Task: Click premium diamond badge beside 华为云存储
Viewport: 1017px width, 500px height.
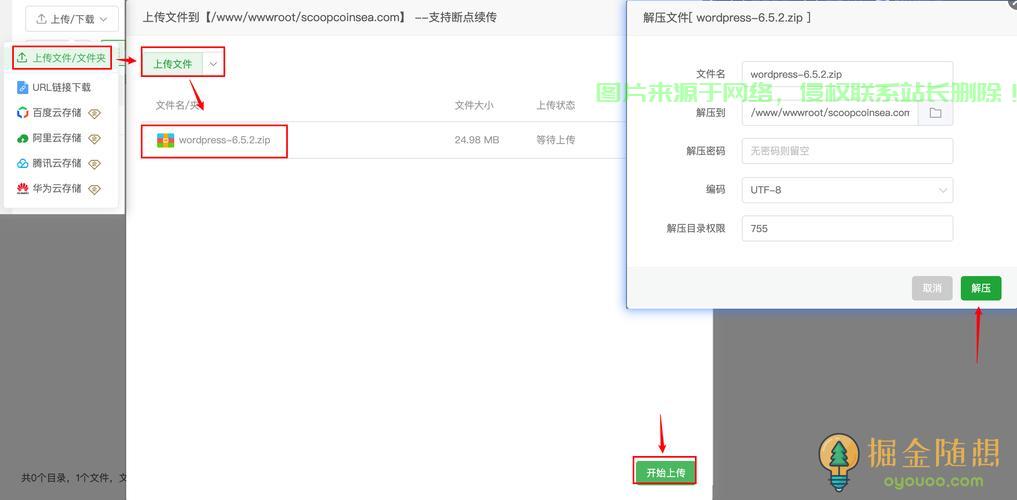Action: click(95, 189)
